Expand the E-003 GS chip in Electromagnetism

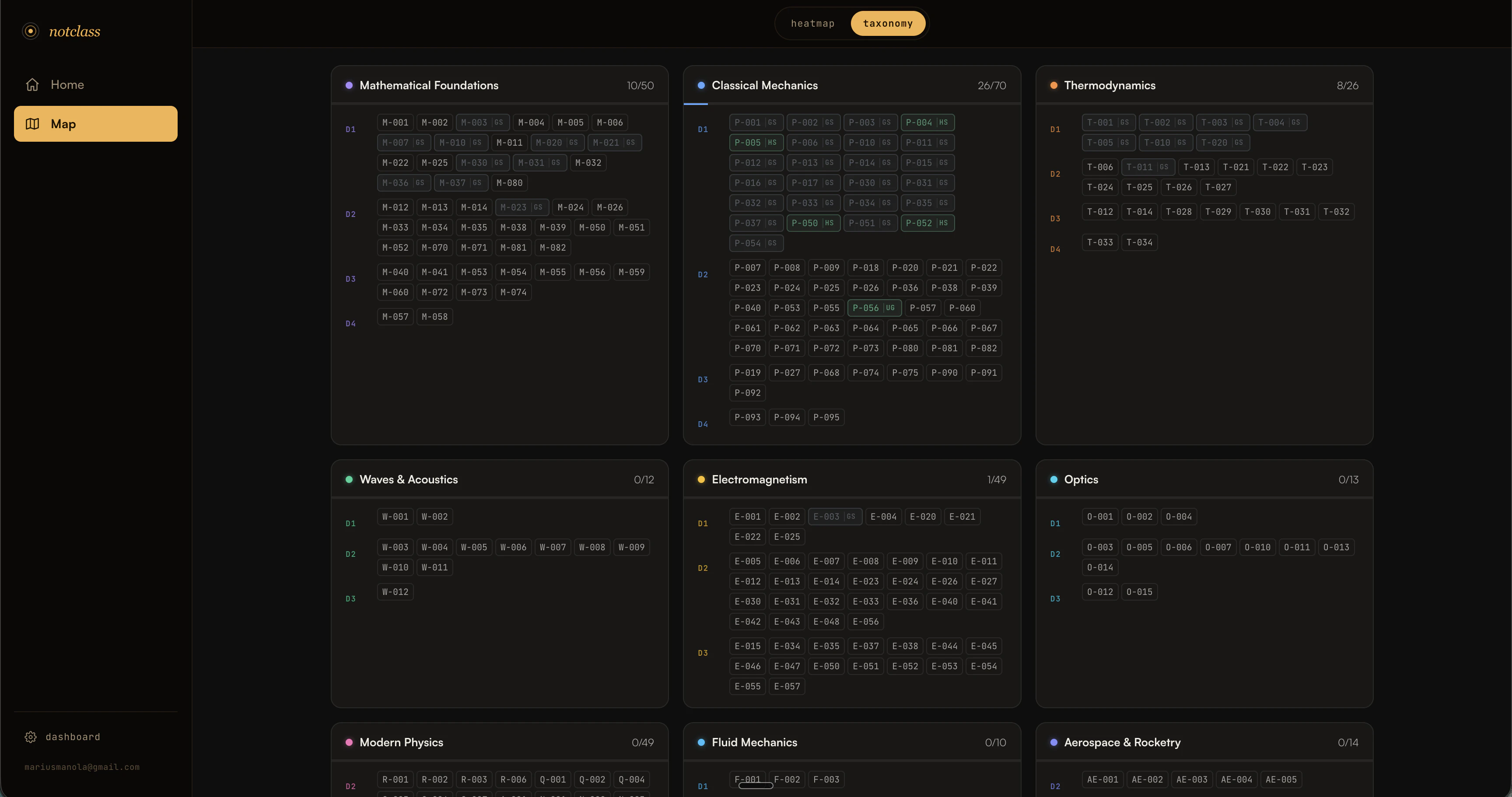[835, 517]
